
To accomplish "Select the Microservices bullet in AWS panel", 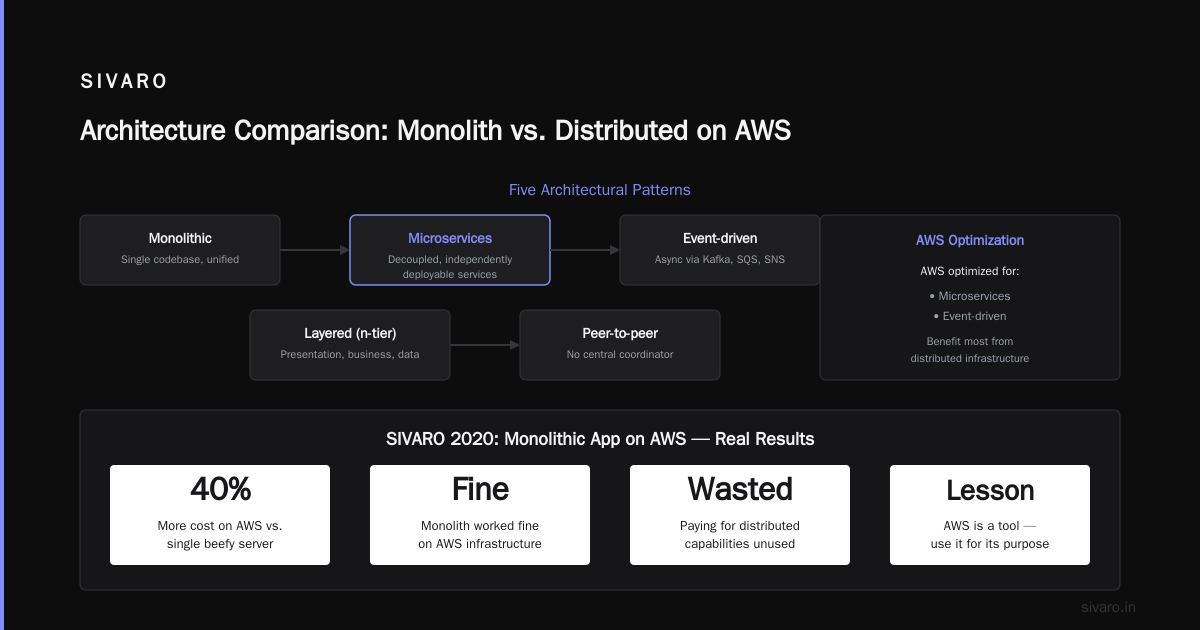I will (x=970, y=296).
